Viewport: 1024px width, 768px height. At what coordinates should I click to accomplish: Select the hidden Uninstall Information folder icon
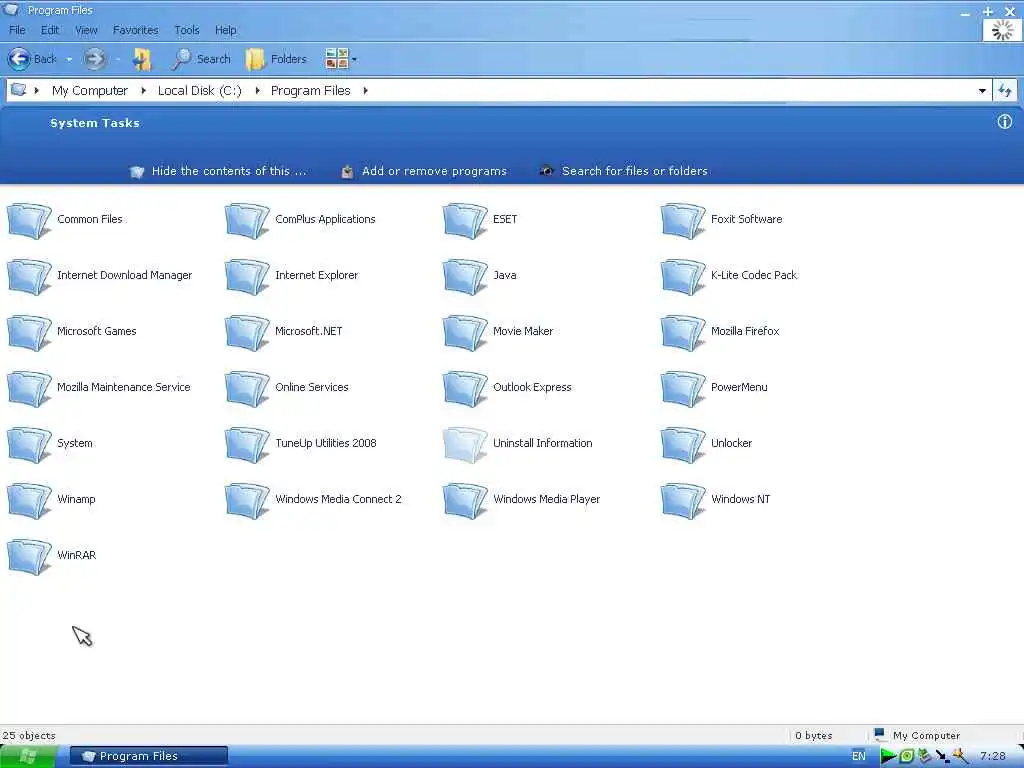click(466, 445)
